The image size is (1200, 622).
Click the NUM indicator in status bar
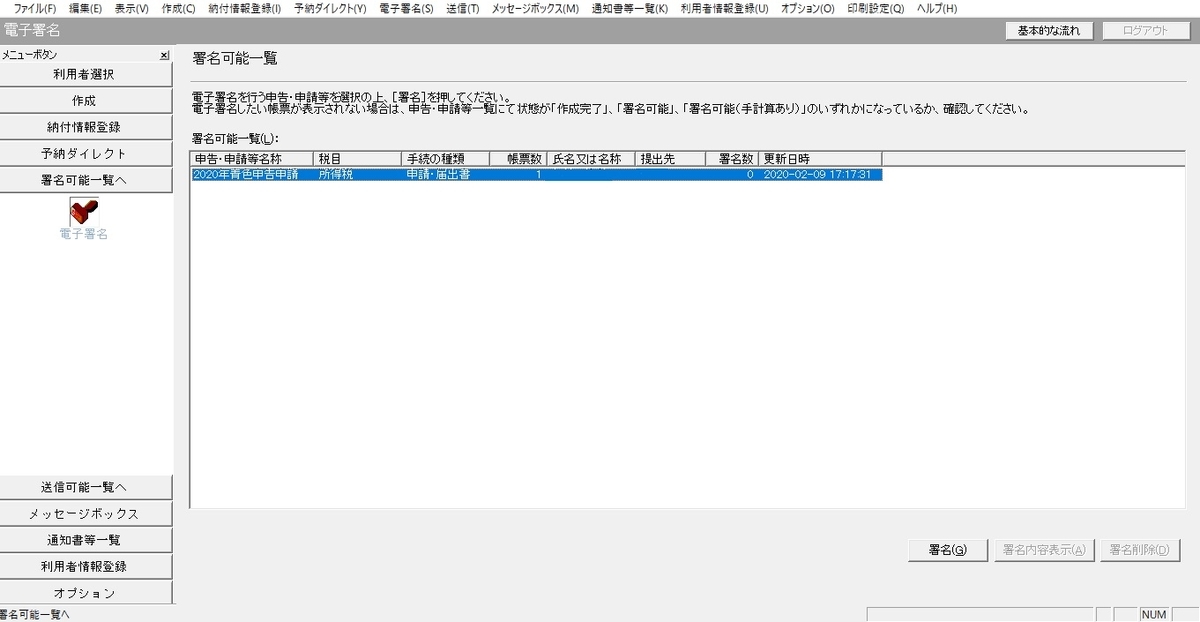click(x=1155, y=614)
